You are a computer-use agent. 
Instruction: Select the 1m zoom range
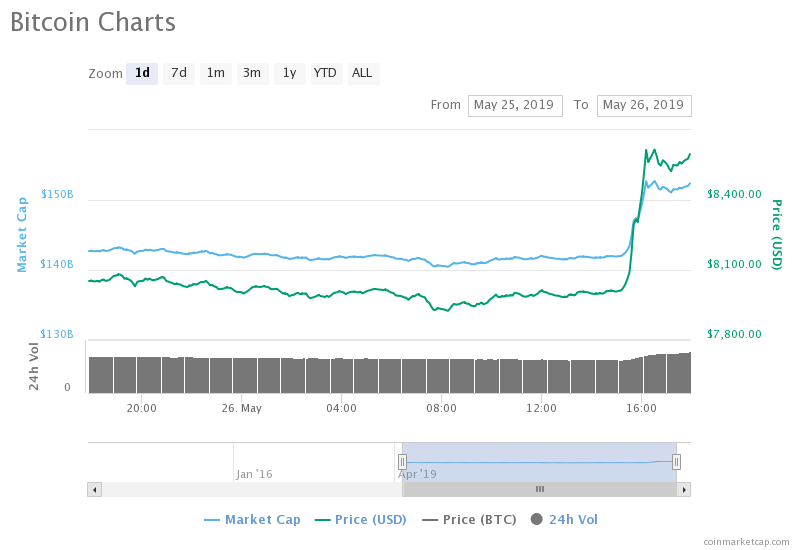(215, 73)
